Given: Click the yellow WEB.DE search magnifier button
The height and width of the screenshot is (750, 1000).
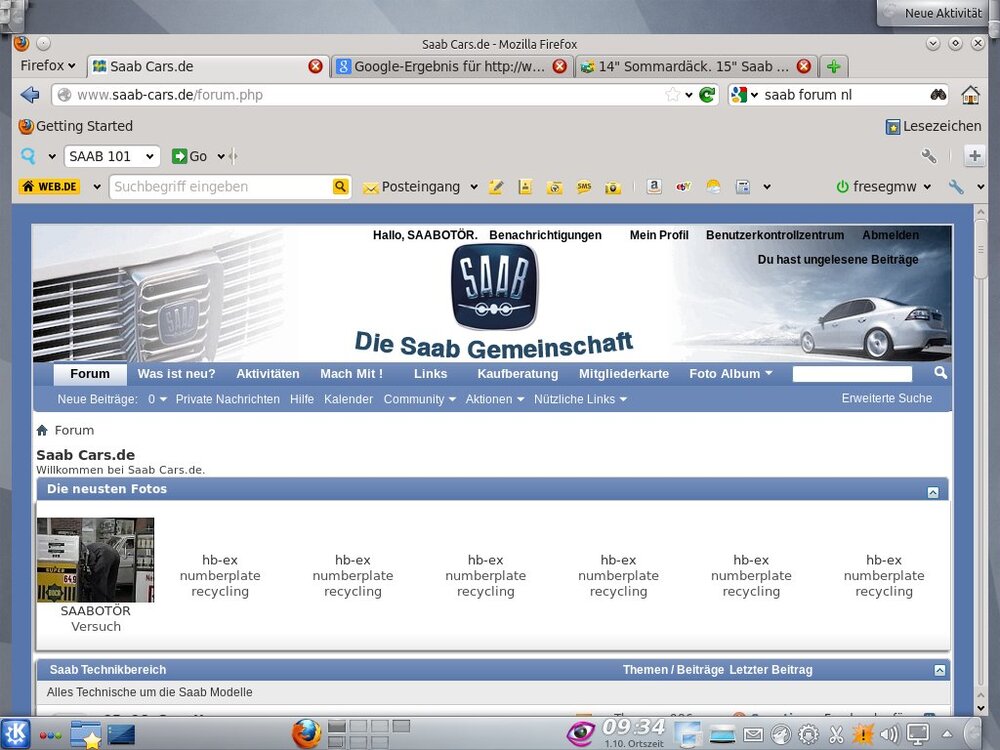Looking at the screenshot, I should [341, 186].
